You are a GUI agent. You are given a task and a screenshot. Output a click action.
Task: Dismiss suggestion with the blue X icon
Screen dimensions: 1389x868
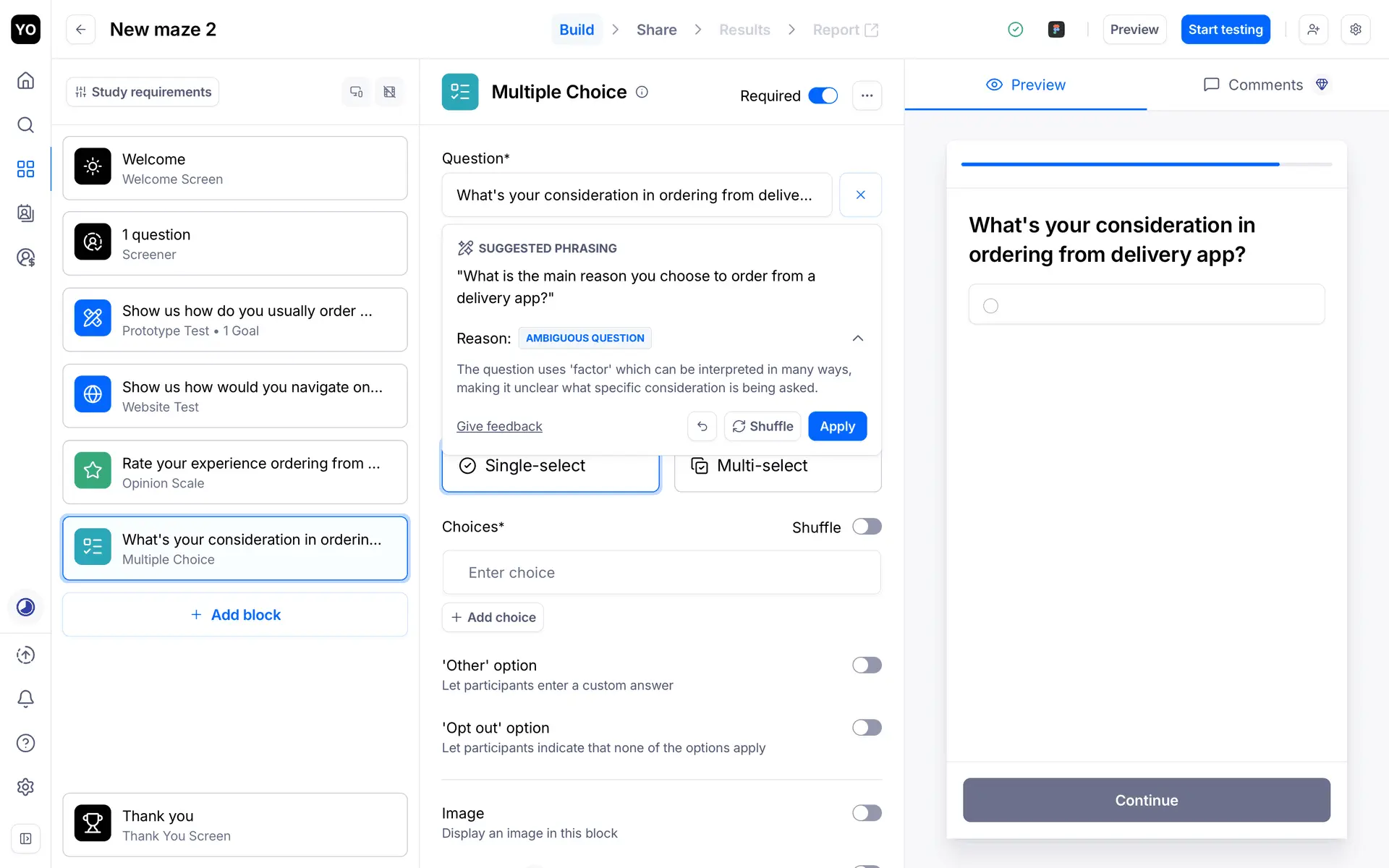pyautogui.click(x=860, y=195)
